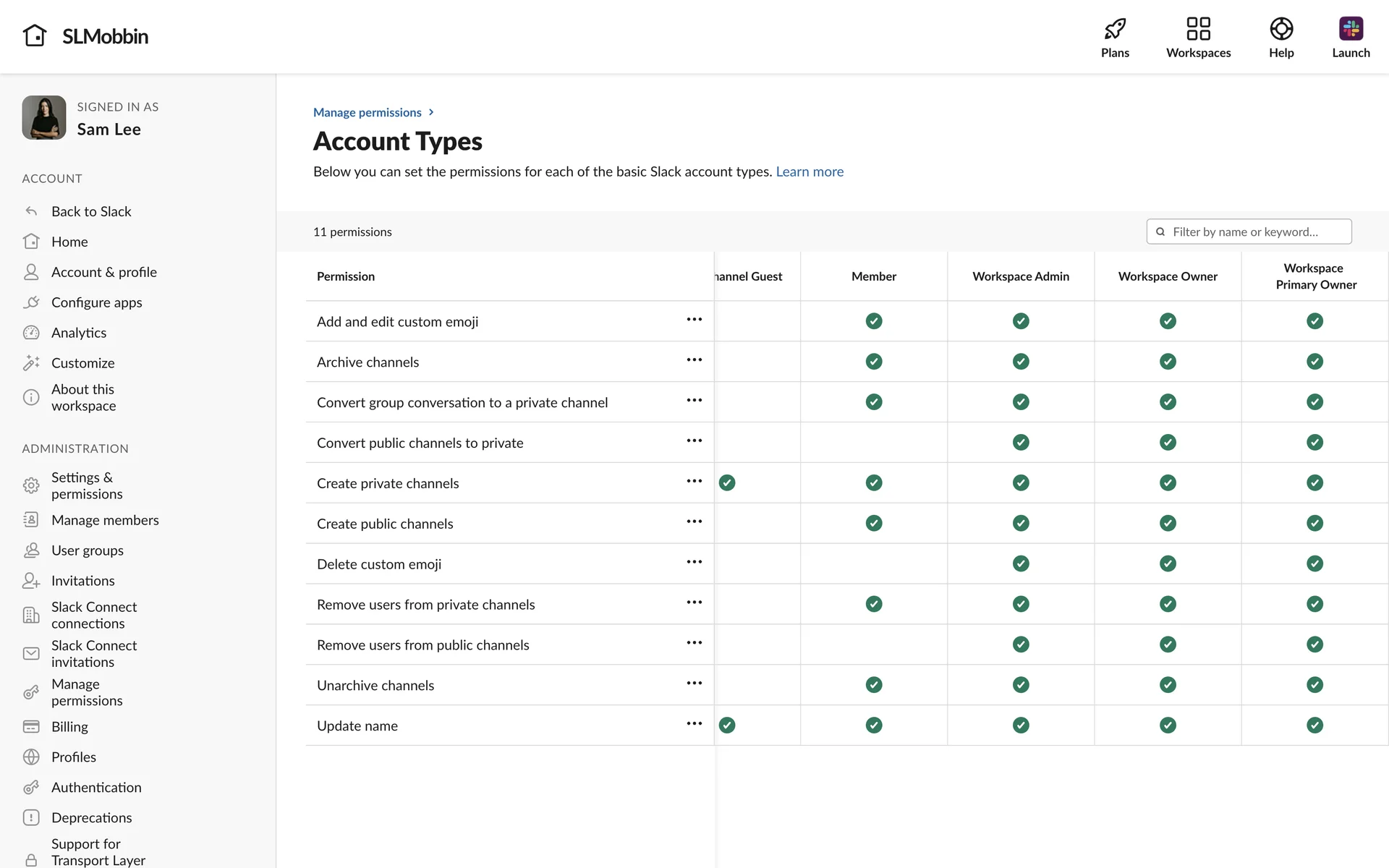This screenshot has height=868, width=1389.
Task: Click the Manage permissions breadcrumb link
Action: tap(367, 112)
